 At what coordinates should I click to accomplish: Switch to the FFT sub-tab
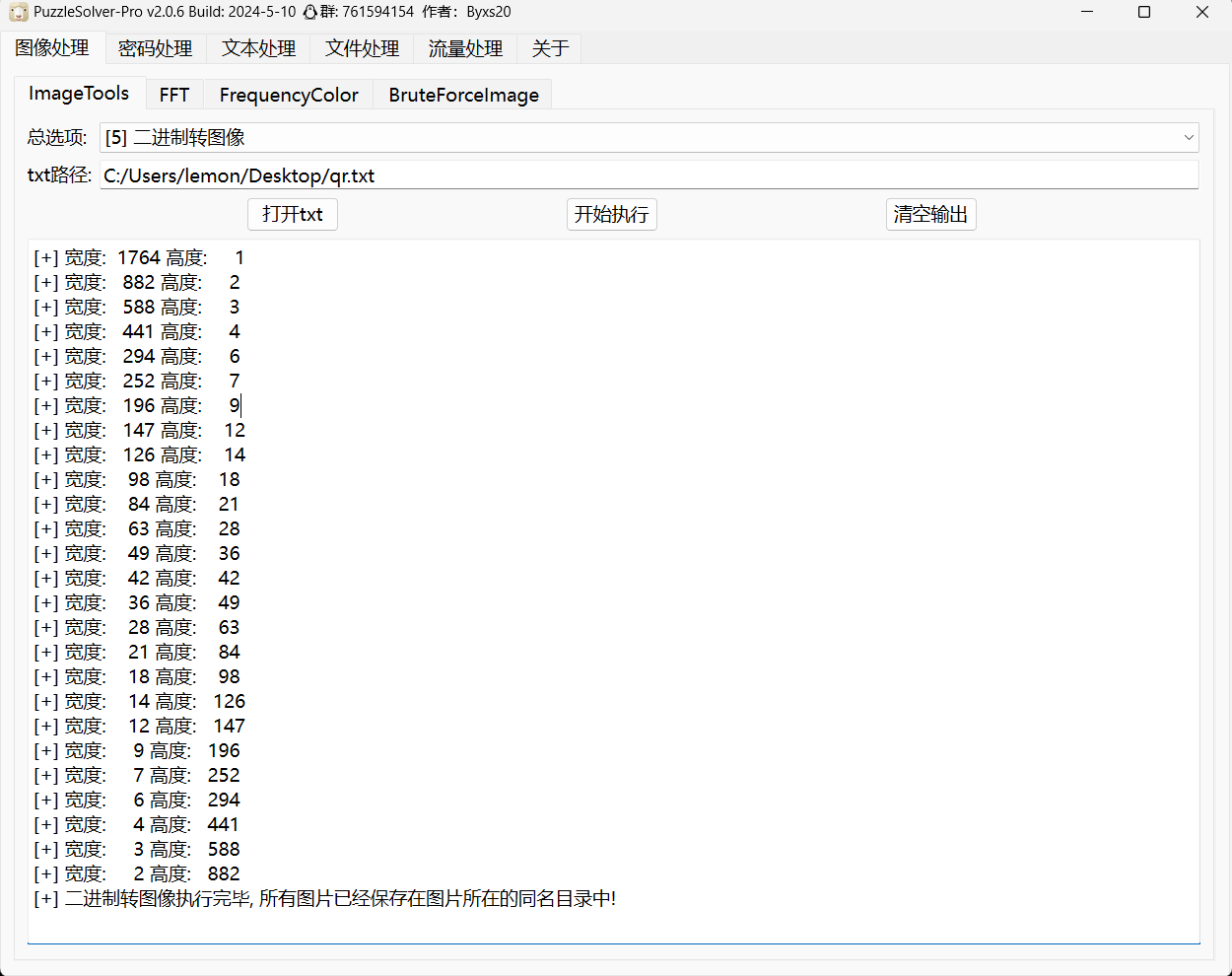[174, 95]
